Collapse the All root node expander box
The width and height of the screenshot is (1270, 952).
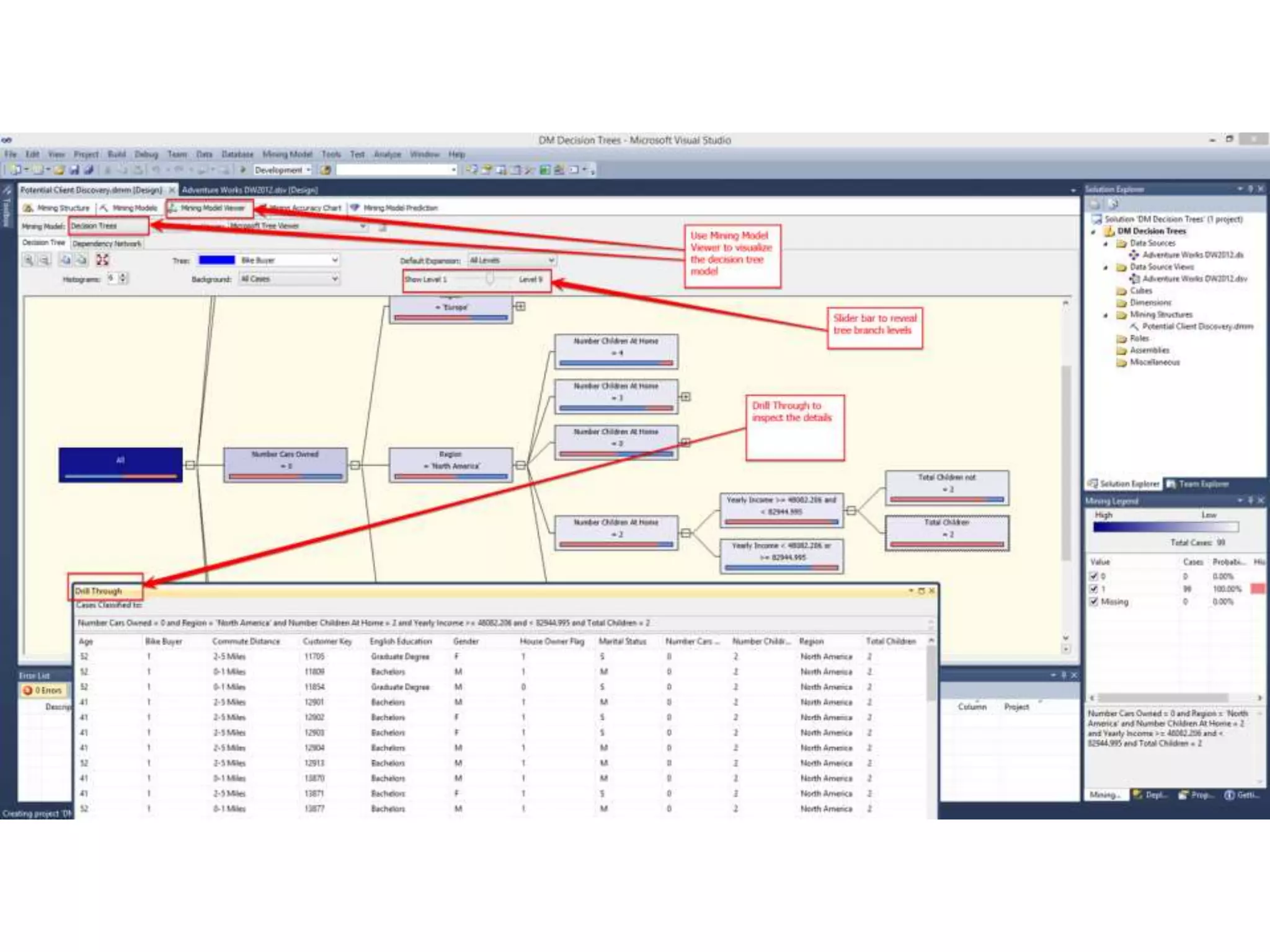pyautogui.click(x=190, y=465)
